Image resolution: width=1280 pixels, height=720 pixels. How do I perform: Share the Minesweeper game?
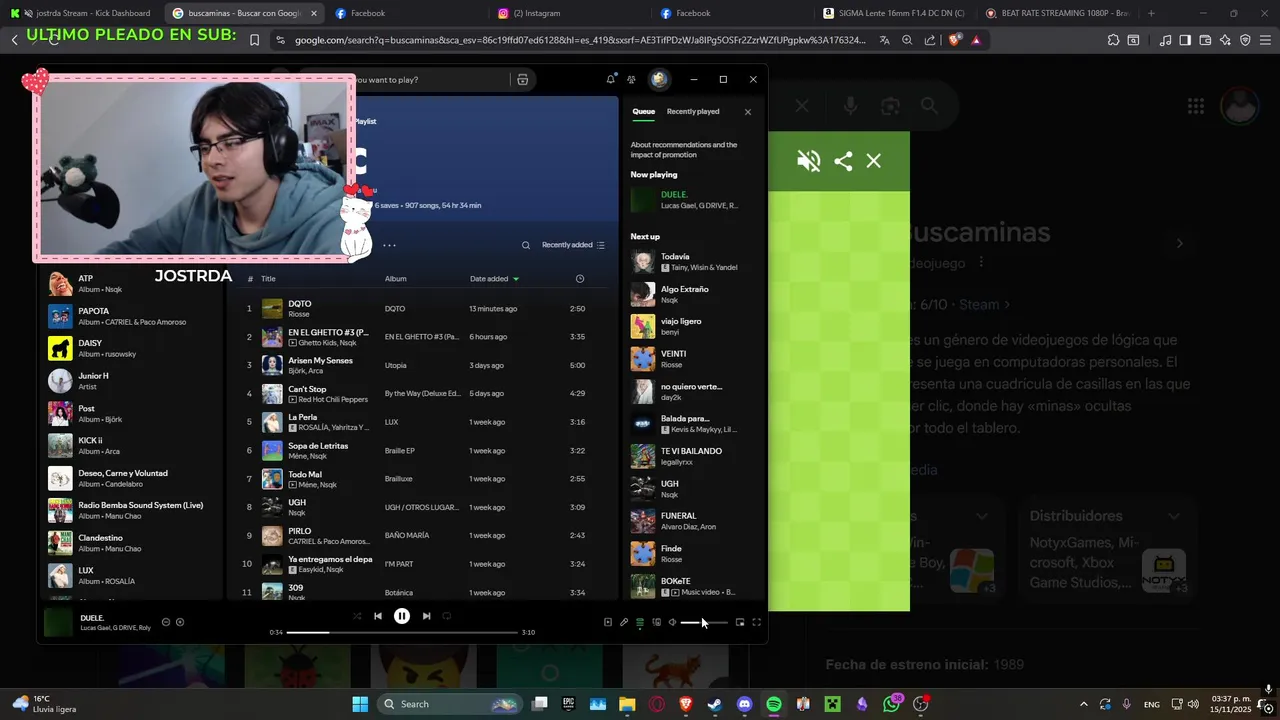pos(843,161)
